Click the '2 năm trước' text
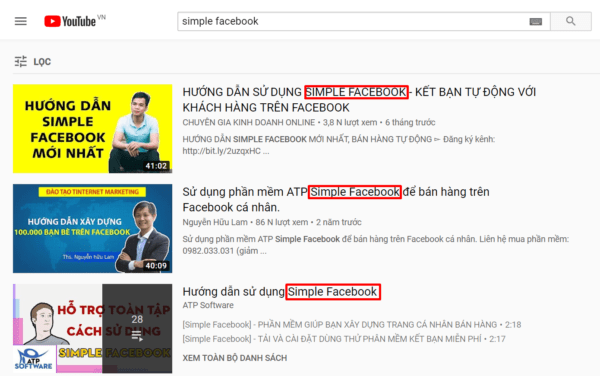Screen dimensions: 600x376 [339, 222]
